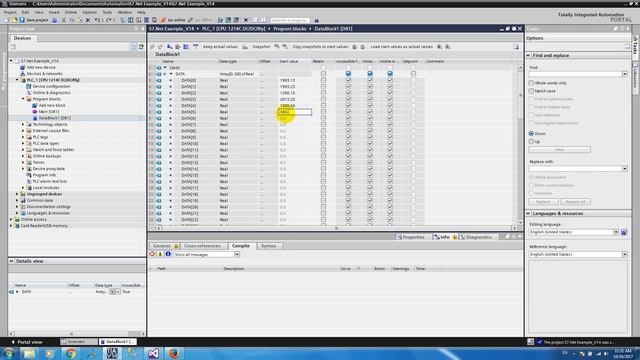The width and height of the screenshot is (640, 360).
Task: Click Copy snapshots to start values
Action: click(x=320, y=47)
